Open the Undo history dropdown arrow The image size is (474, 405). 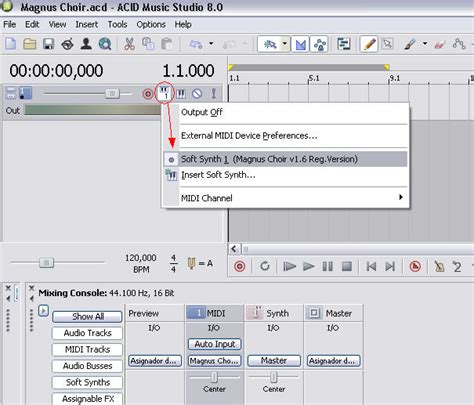point(211,43)
